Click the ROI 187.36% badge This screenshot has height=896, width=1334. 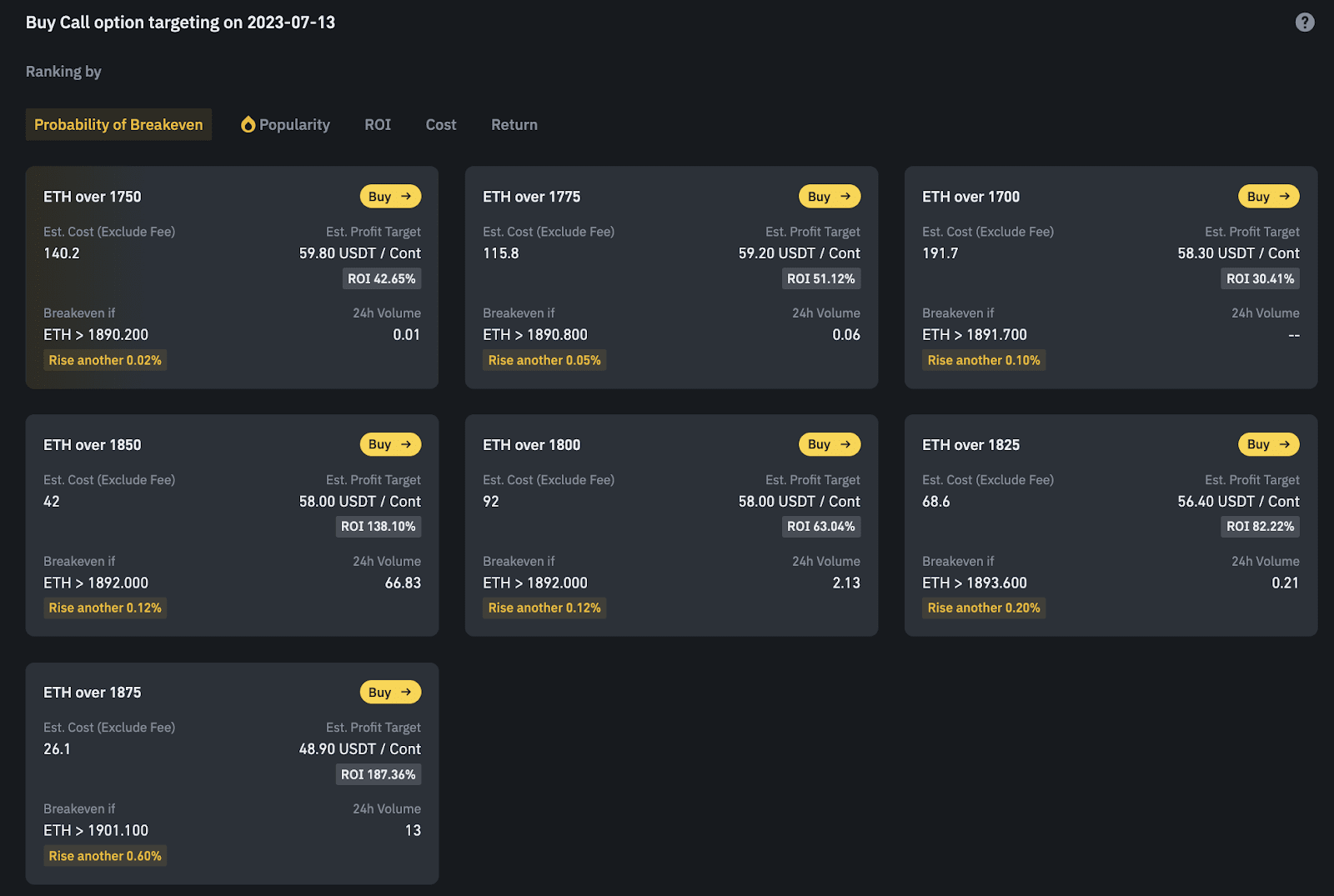(378, 774)
